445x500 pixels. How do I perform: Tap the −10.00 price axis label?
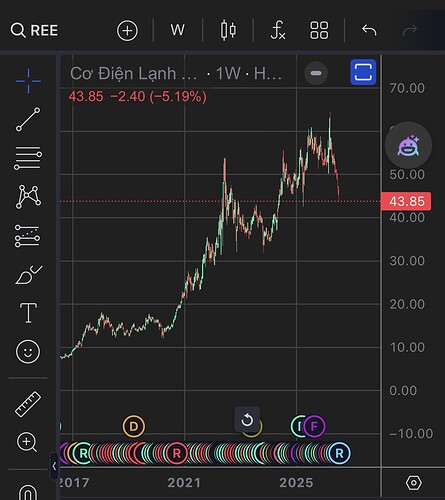(411, 434)
